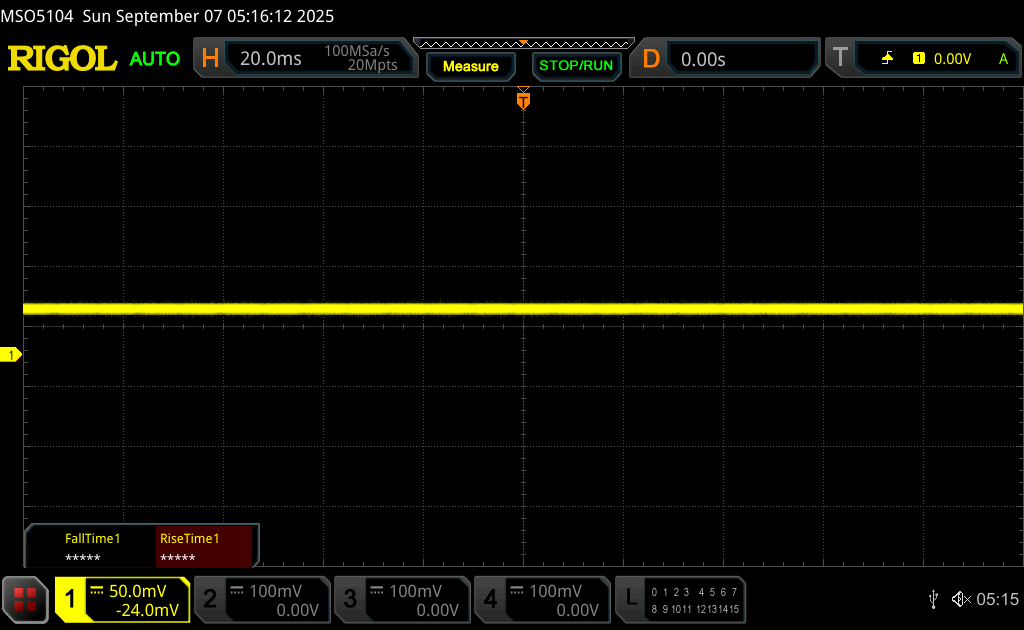Image resolution: width=1024 pixels, height=630 pixels.
Task: Click the orange H horizontal icon
Action: coord(210,59)
